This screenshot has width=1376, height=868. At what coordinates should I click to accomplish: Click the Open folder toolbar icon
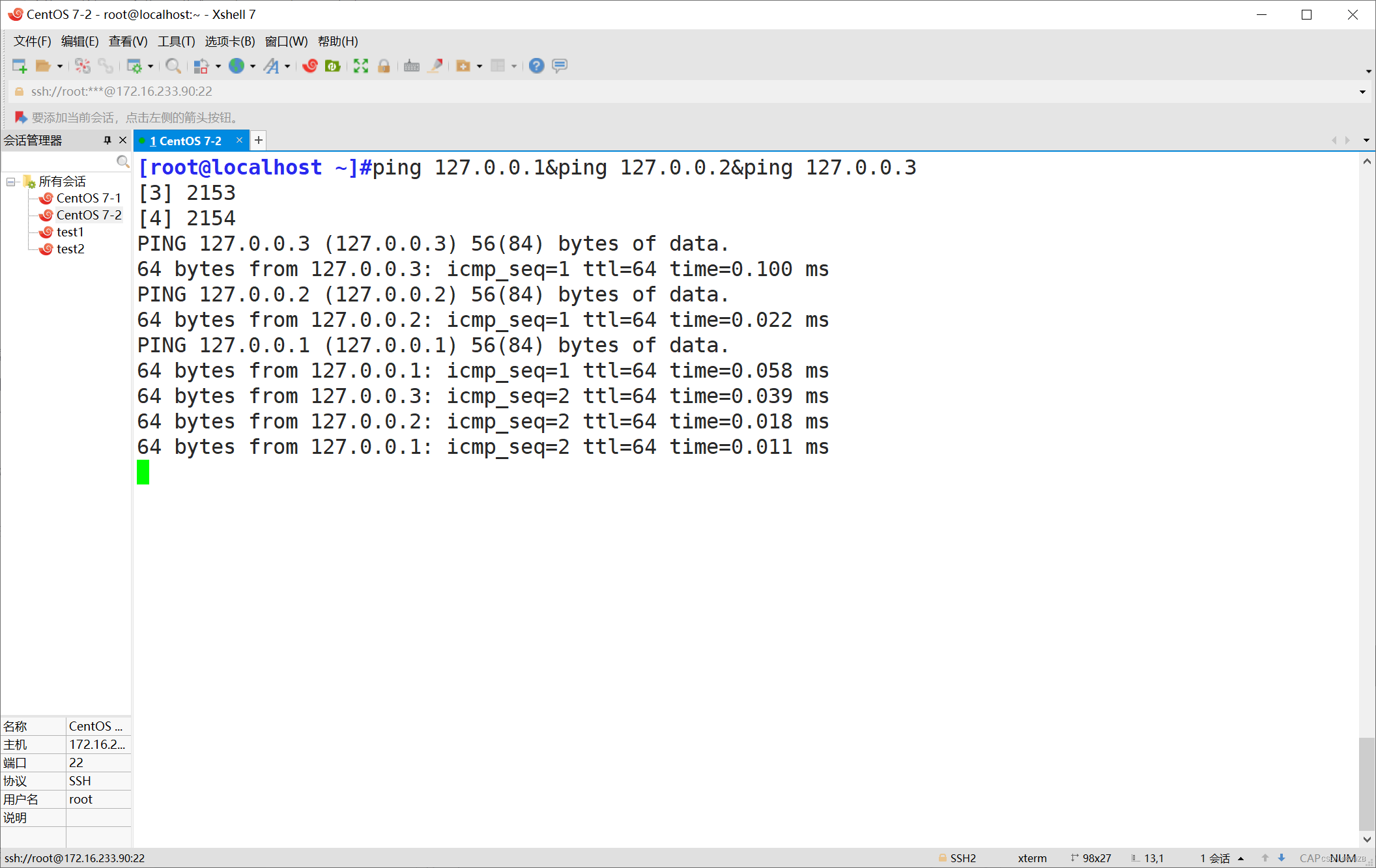(43, 66)
